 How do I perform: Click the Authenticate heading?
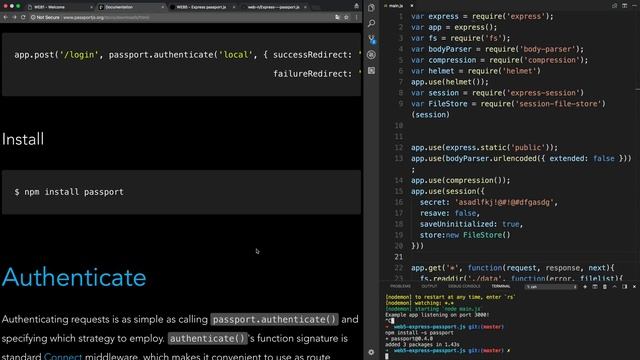[x=74, y=278]
